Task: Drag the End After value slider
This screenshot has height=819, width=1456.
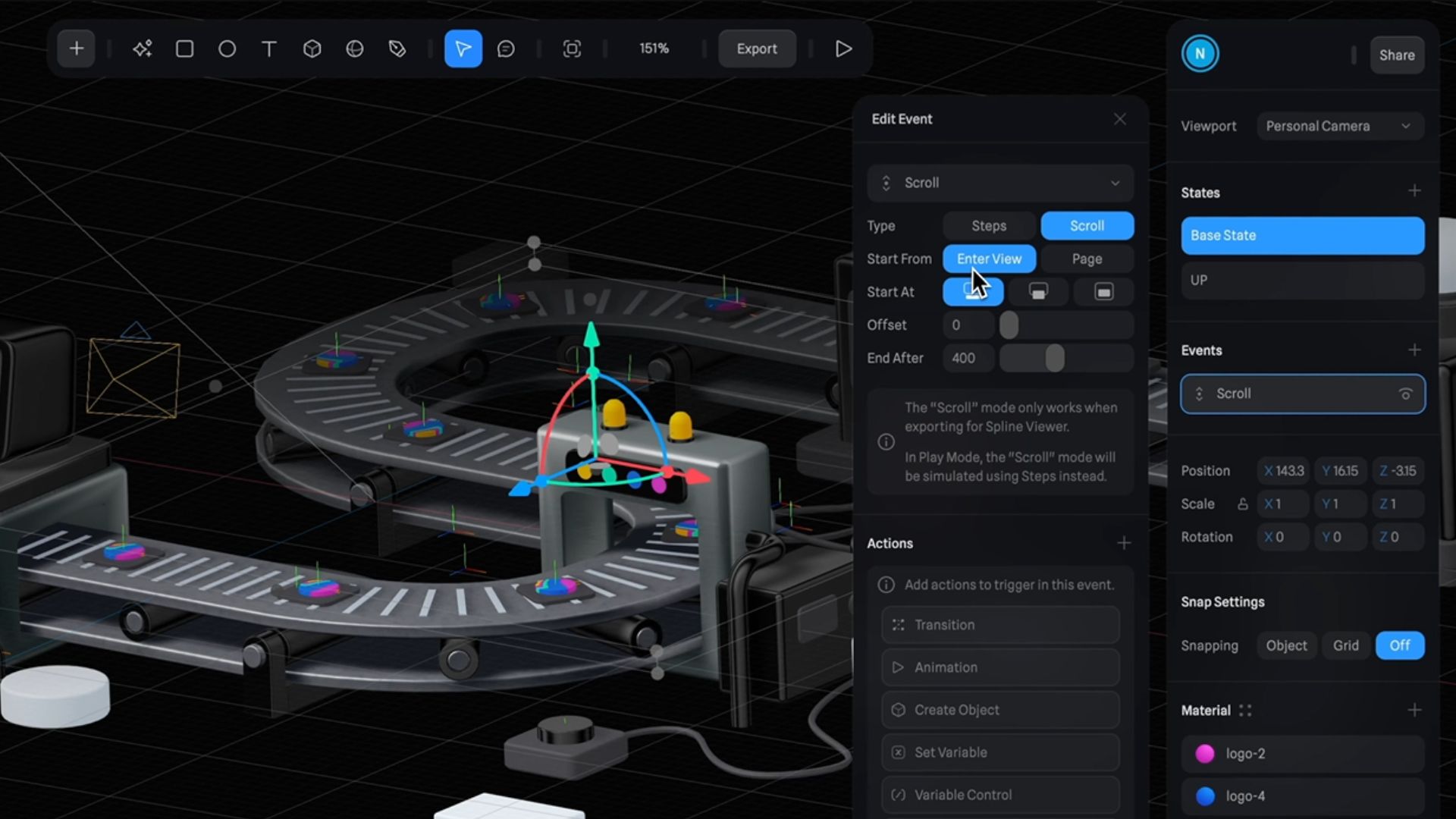Action: [x=1053, y=357]
